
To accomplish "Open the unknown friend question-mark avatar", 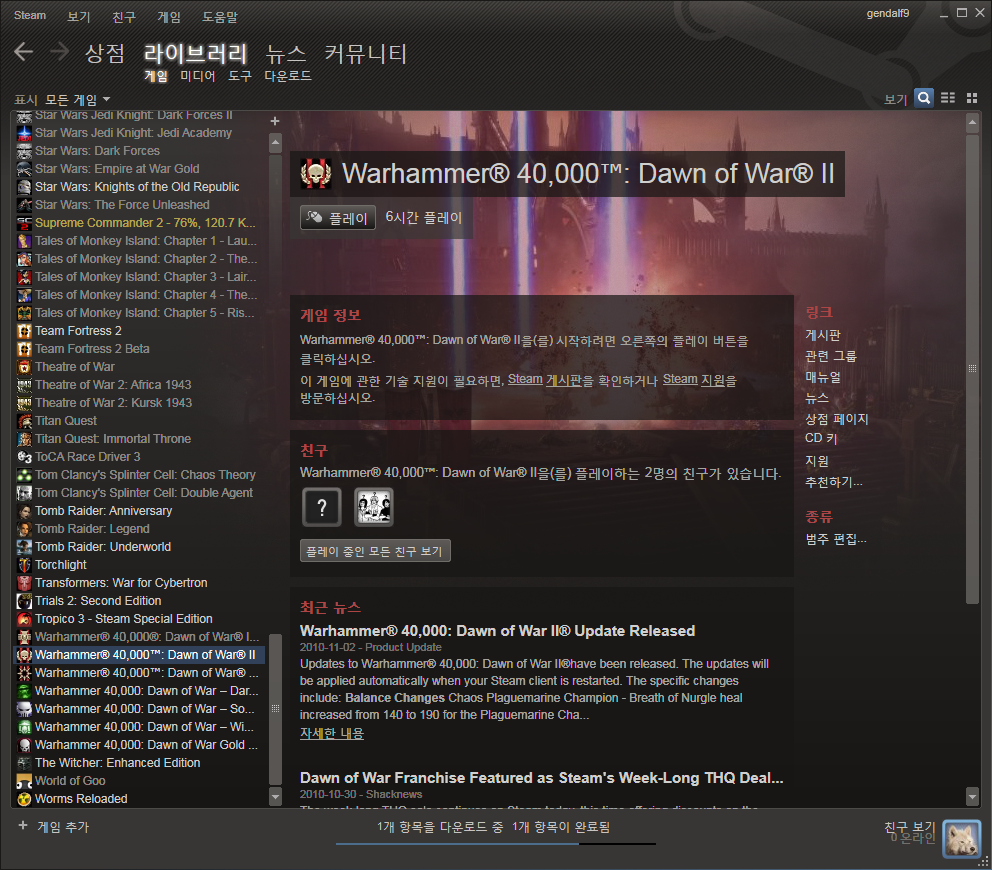I will (322, 507).
